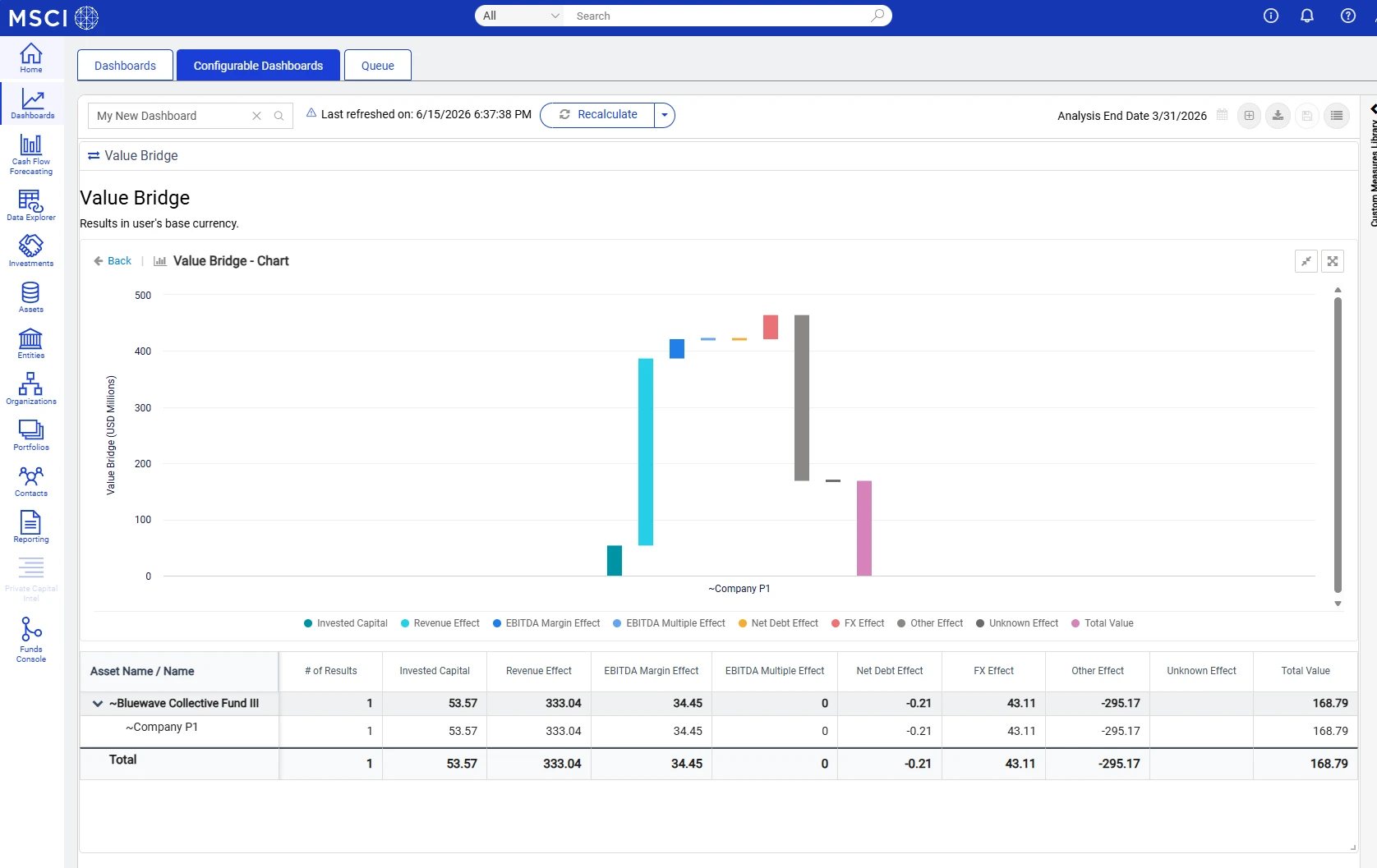Maximize the Value Bridge chart
The image size is (1377, 868).
pyautogui.click(x=1333, y=261)
